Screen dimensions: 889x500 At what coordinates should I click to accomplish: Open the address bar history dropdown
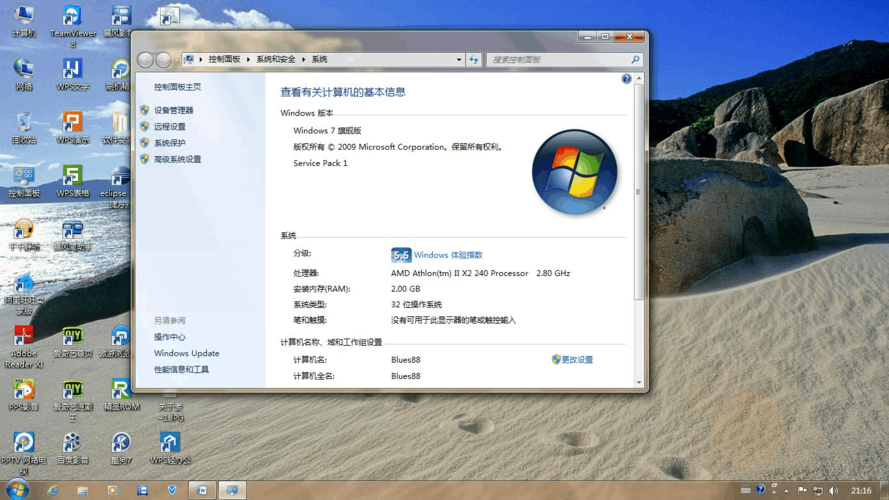[459, 60]
